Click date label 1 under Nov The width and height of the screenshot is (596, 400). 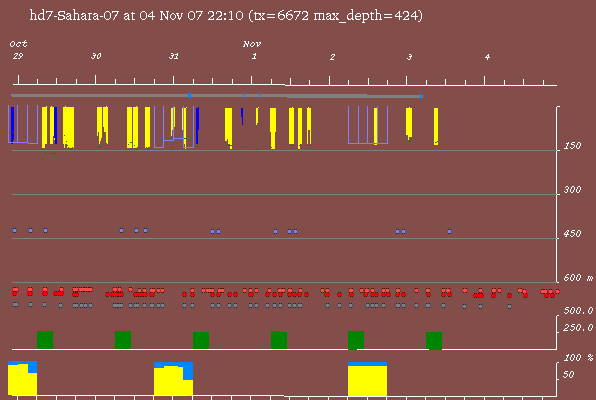click(254, 57)
